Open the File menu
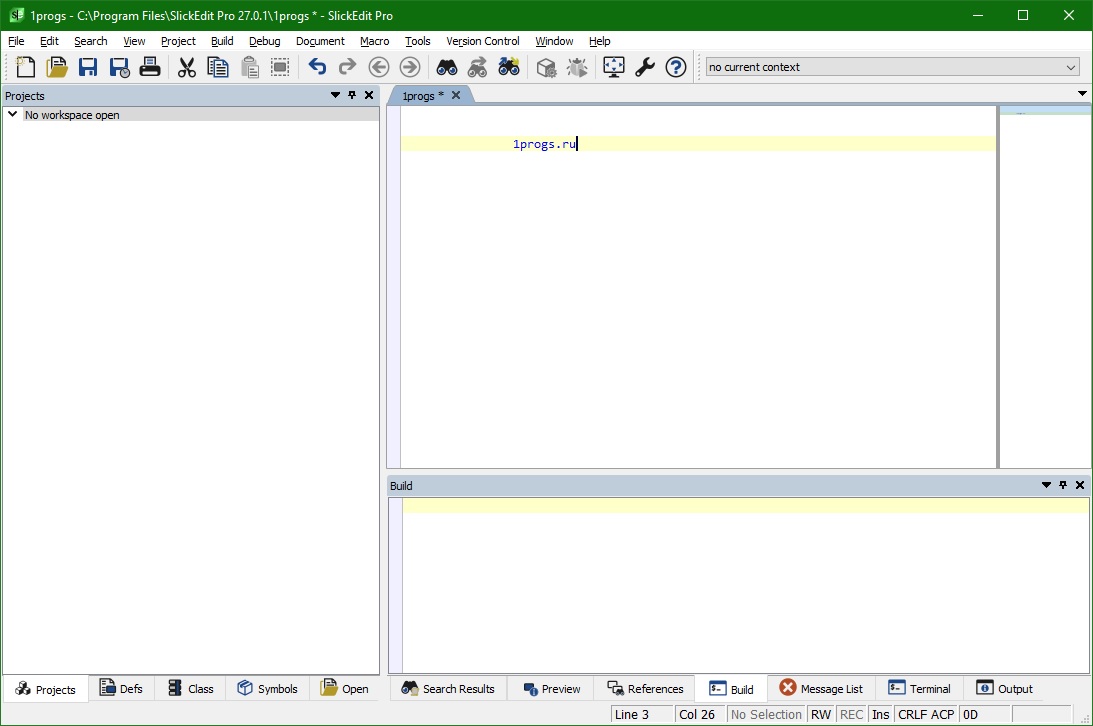This screenshot has width=1093, height=726. click(16, 41)
